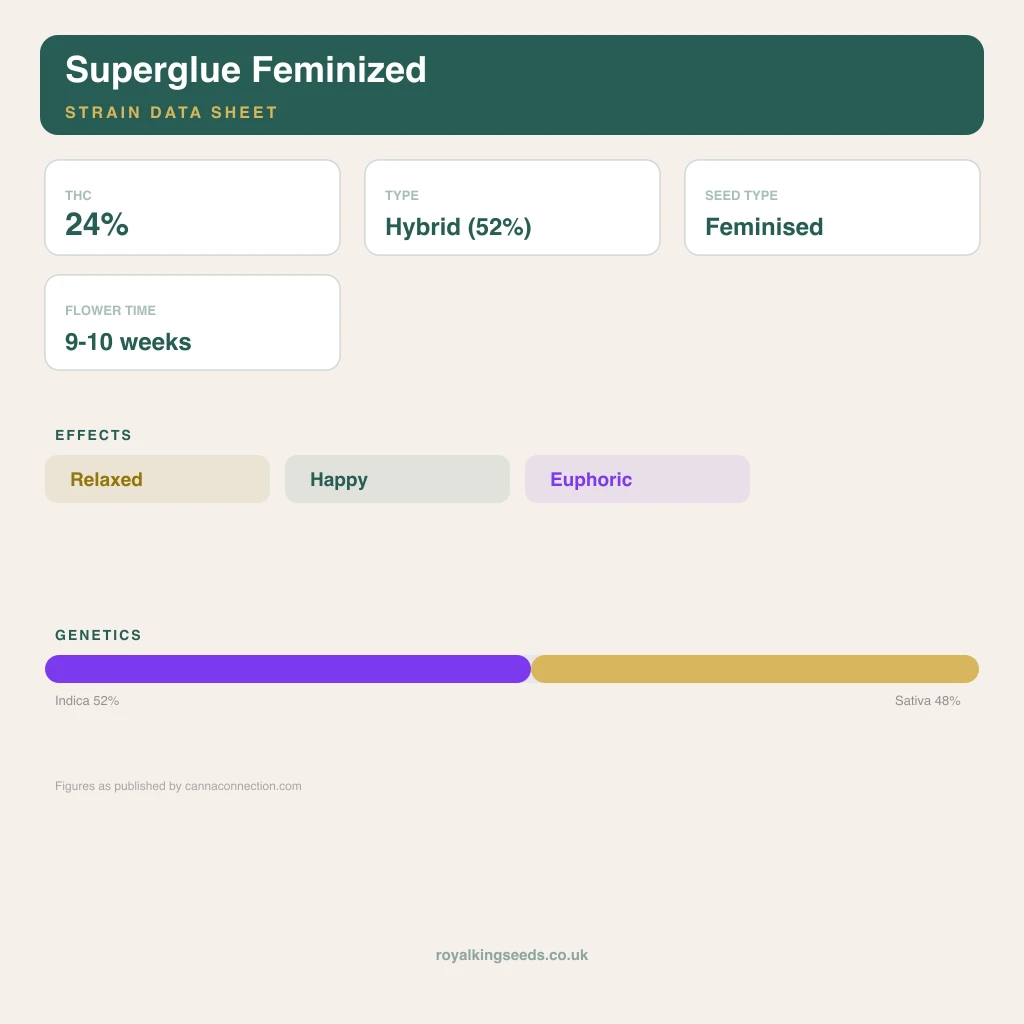Visit royalkingseeds.co.uk footer link
1024x1024 pixels.
[x=512, y=955]
